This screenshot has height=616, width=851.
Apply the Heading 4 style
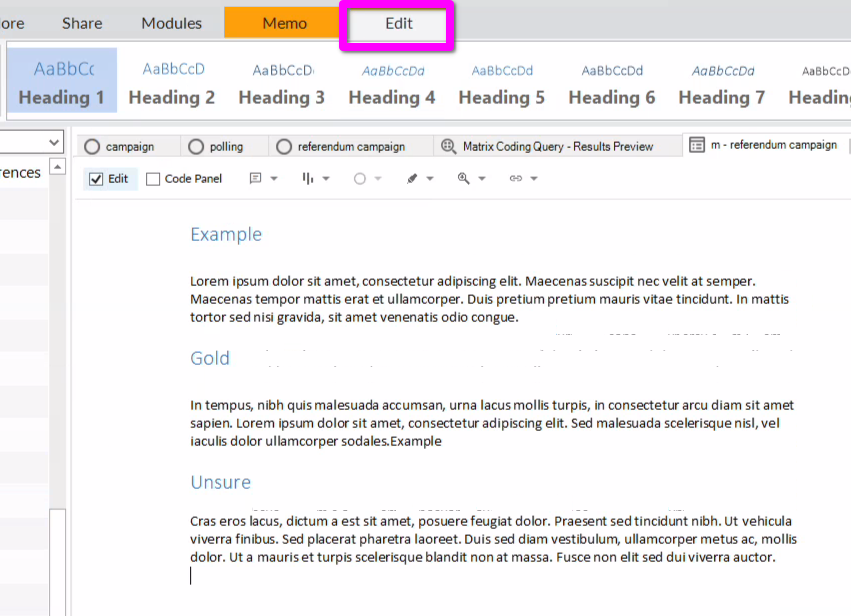click(392, 82)
